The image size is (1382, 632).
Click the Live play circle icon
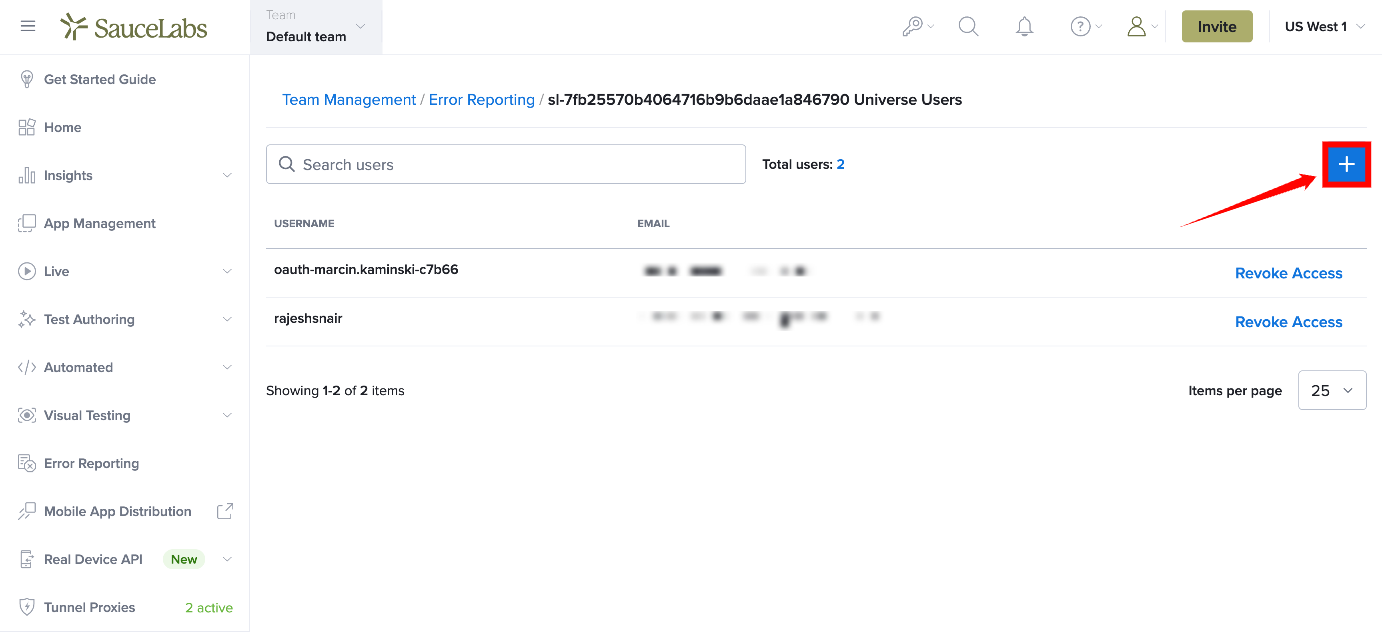[x=27, y=272]
